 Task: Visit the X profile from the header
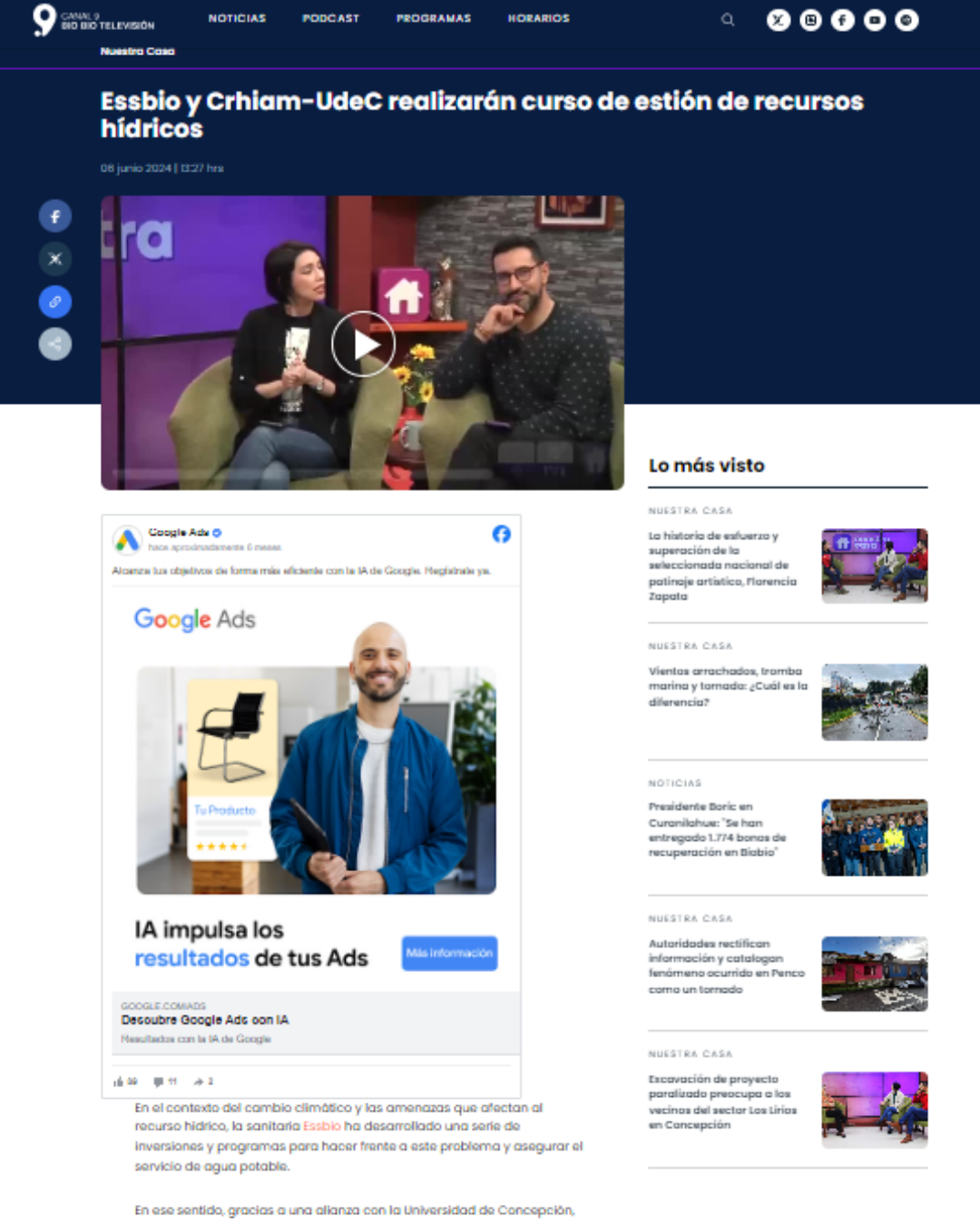click(x=779, y=20)
